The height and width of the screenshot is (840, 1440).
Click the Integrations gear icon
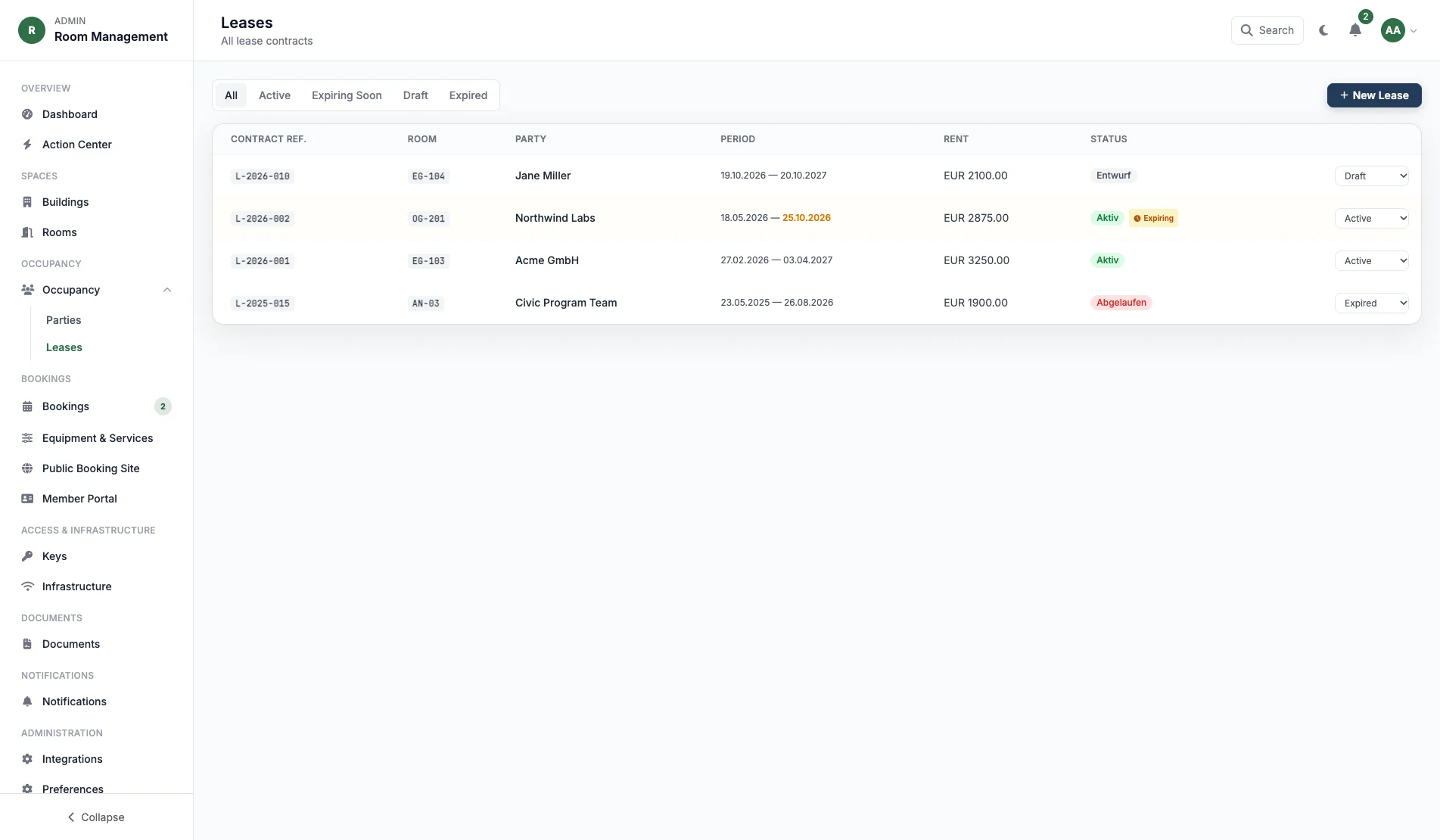27,759
